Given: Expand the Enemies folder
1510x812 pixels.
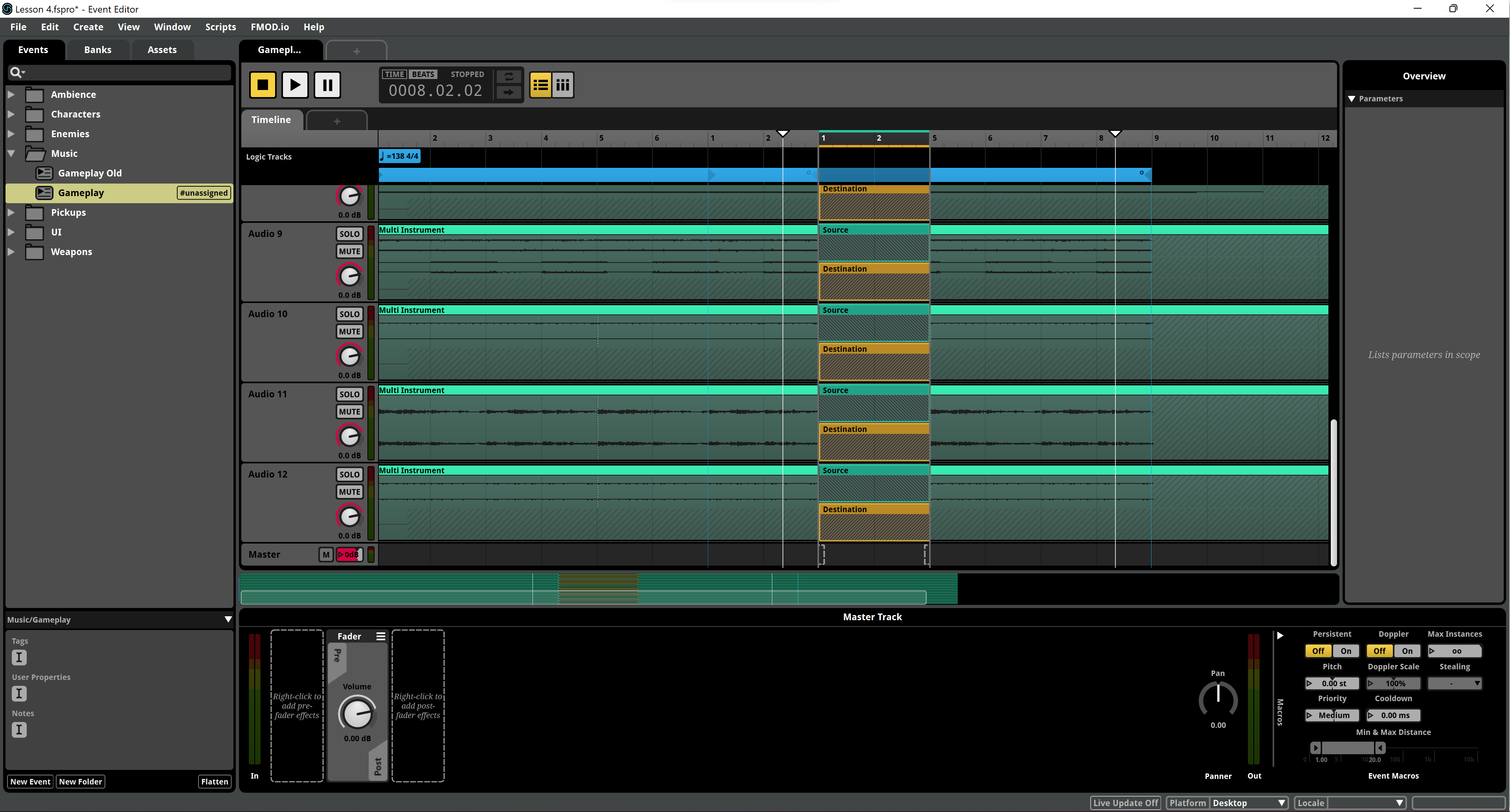Looking at the screenshot, I should (11, 134).
